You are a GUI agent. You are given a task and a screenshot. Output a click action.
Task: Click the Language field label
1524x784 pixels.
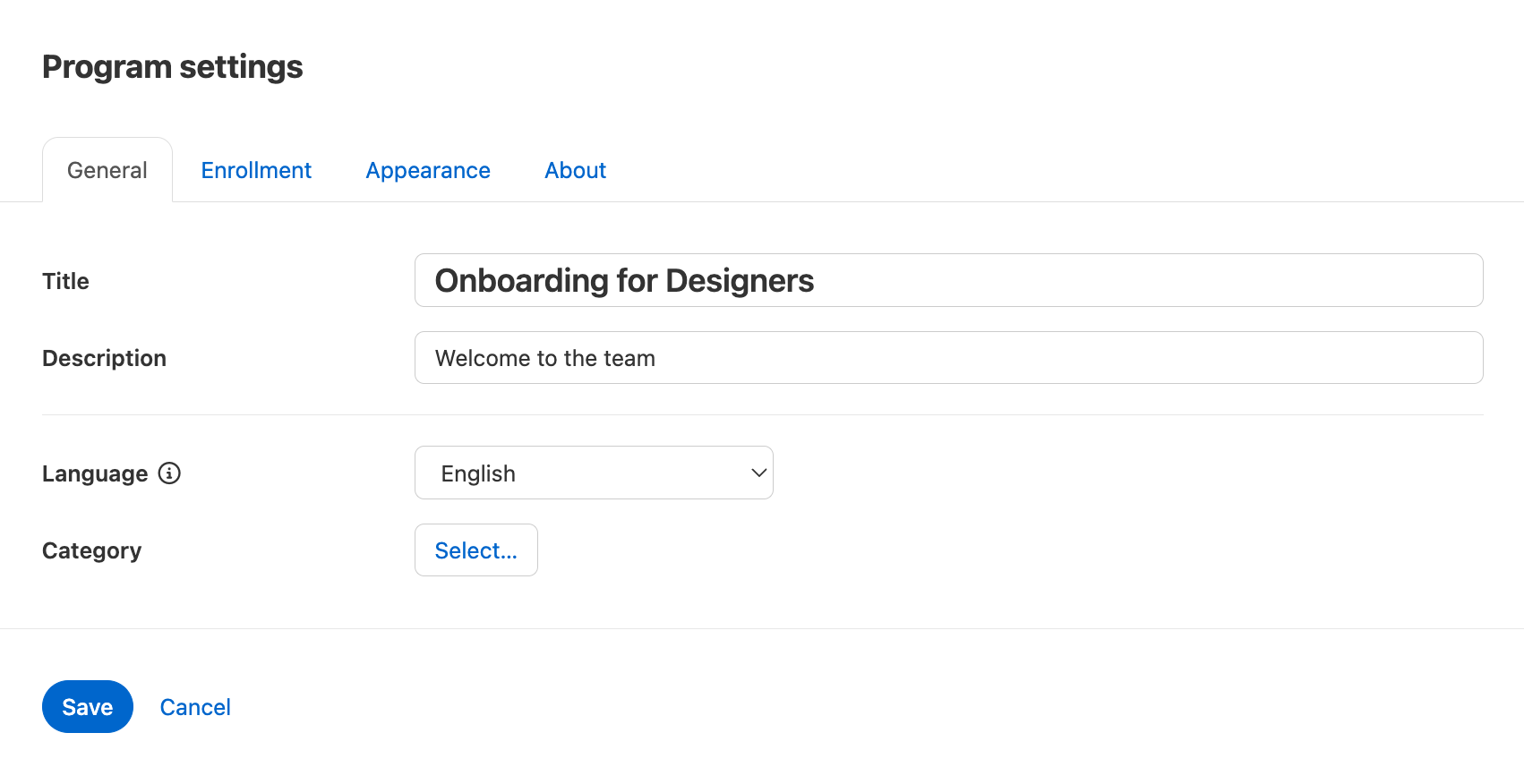tap(95, 473)
